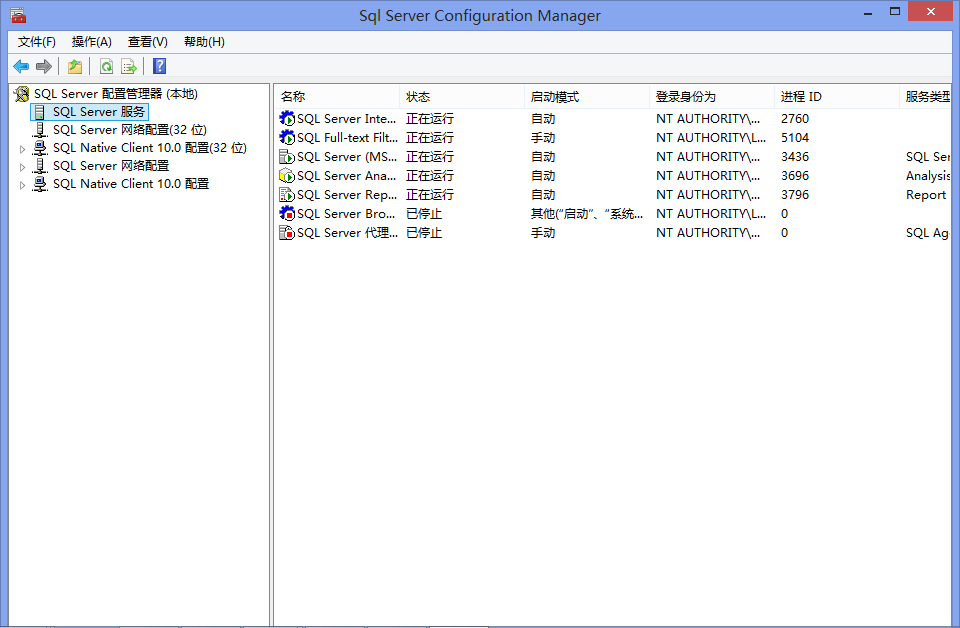Open the 操作(A) menu

click(92, 42)
